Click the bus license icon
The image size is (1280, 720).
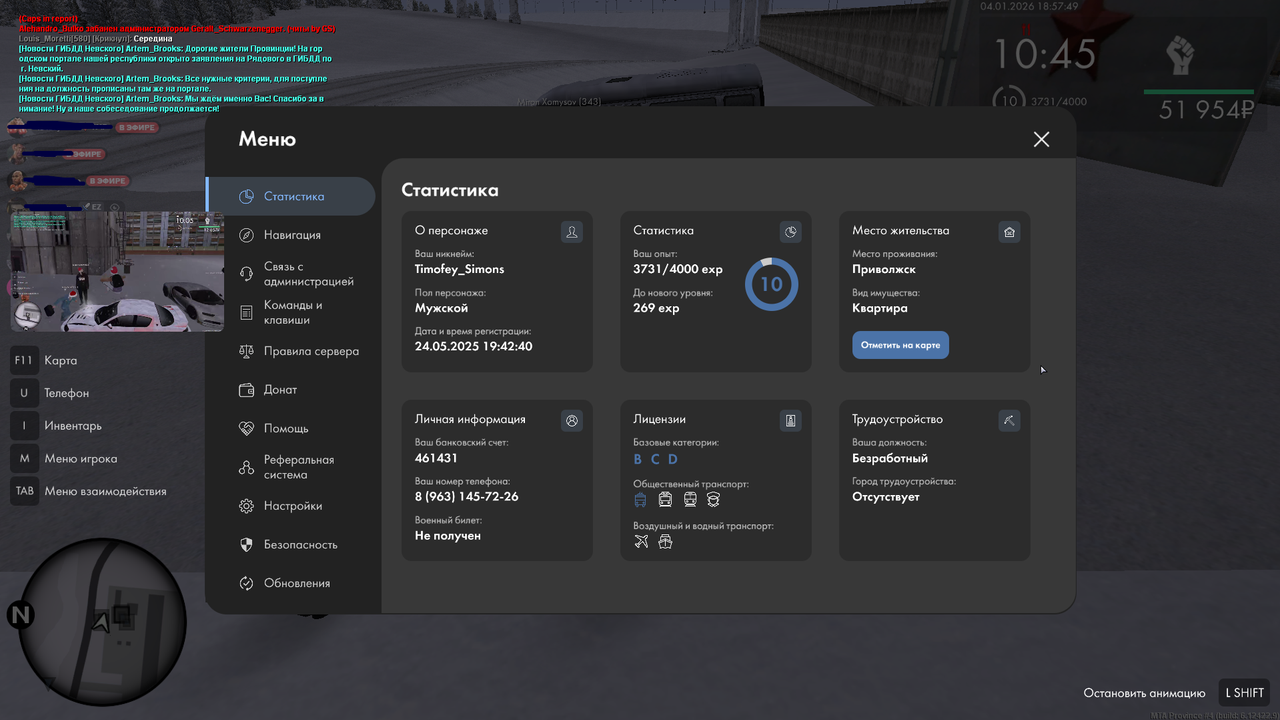tap(641, 499)
